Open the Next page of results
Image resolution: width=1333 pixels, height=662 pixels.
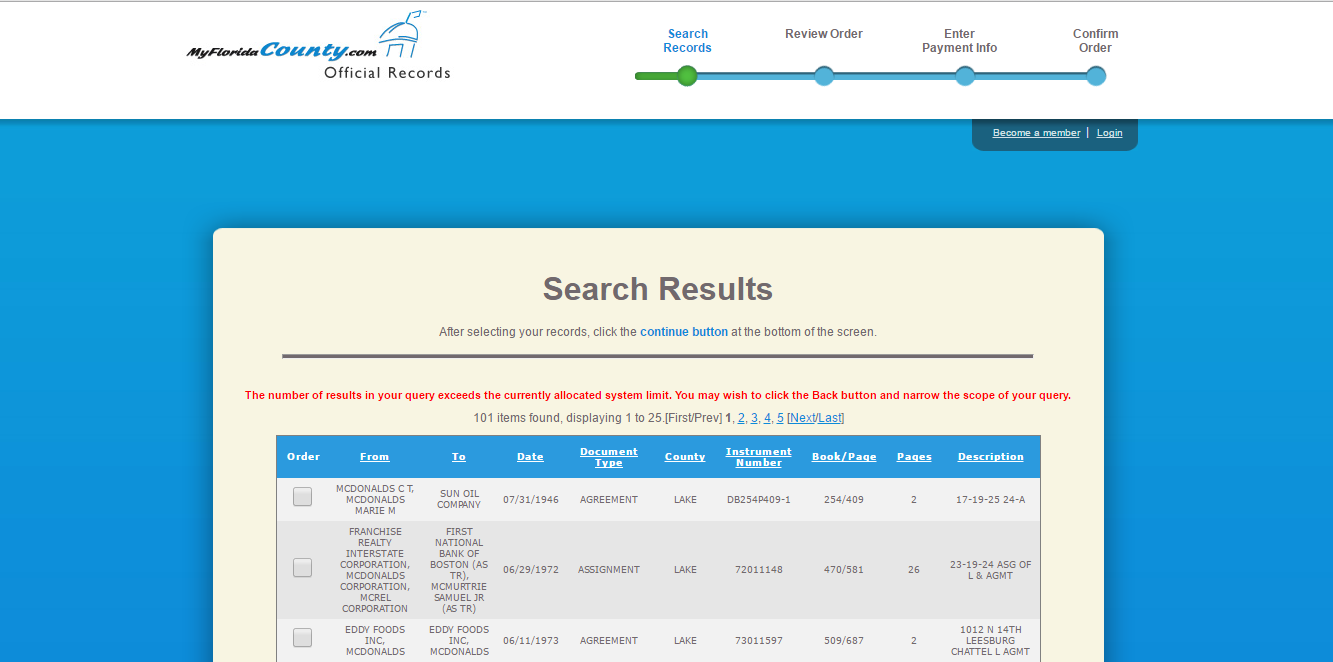[x=802, y=418]
